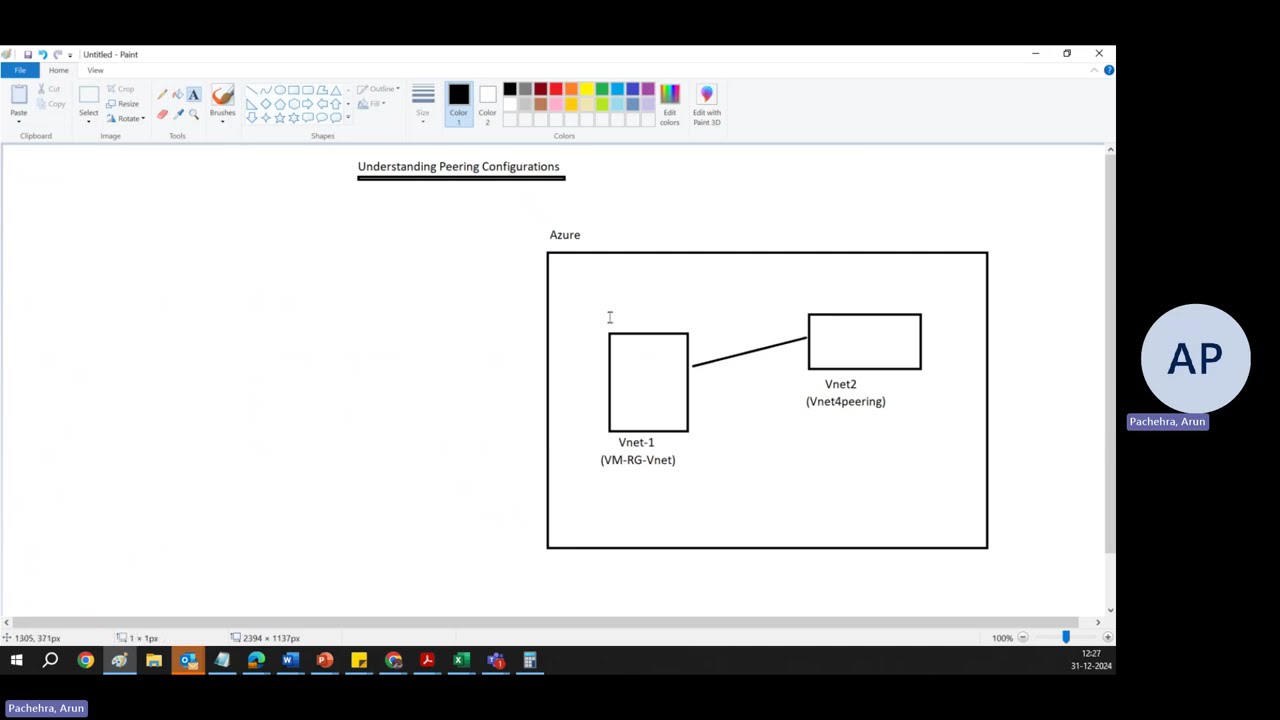Pick the yellow color swatch
Viewport: 1280px width, 720px height.
(x=587, y=90)
